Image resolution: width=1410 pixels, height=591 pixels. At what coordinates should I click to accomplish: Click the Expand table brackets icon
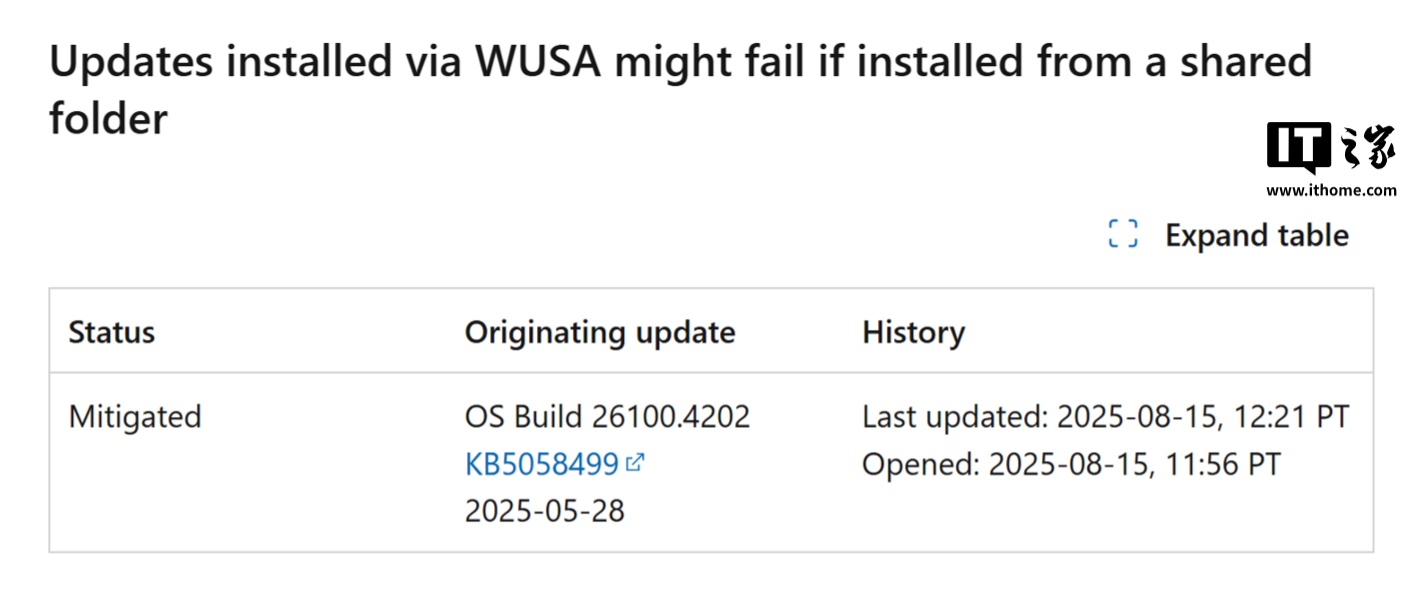pos(1123,234)
